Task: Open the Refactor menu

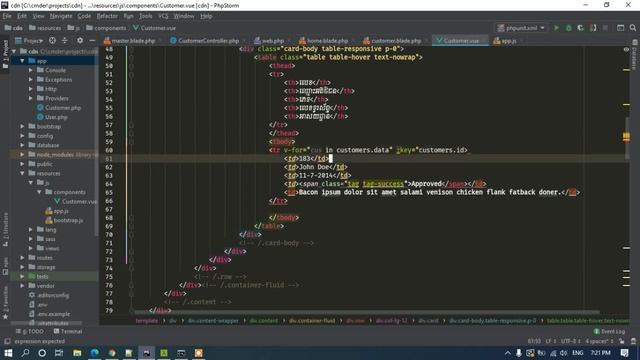Action: coord(107,16)
